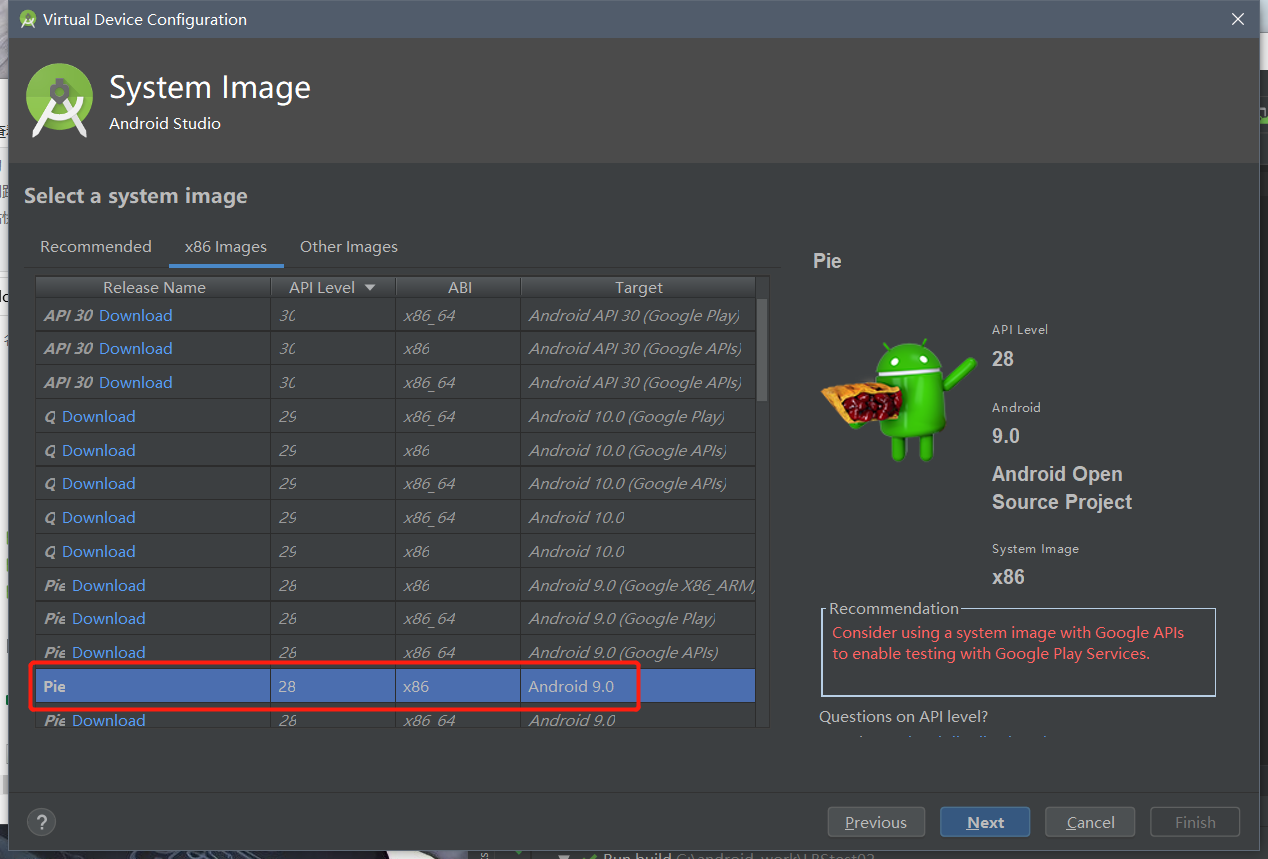Close the Virtual Device Configuration window
The width and height of the screenshot is (1268, 859).
coord(1237,19)
